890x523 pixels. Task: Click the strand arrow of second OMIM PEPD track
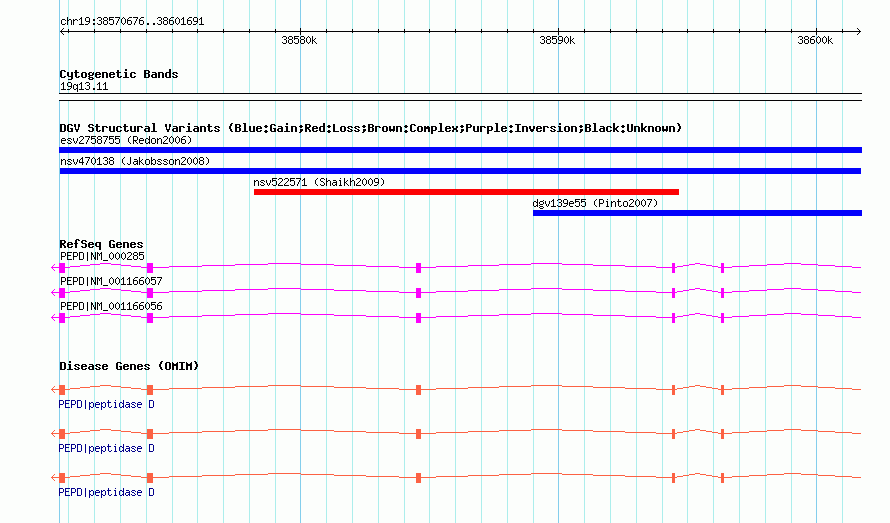tap(54, 434)
